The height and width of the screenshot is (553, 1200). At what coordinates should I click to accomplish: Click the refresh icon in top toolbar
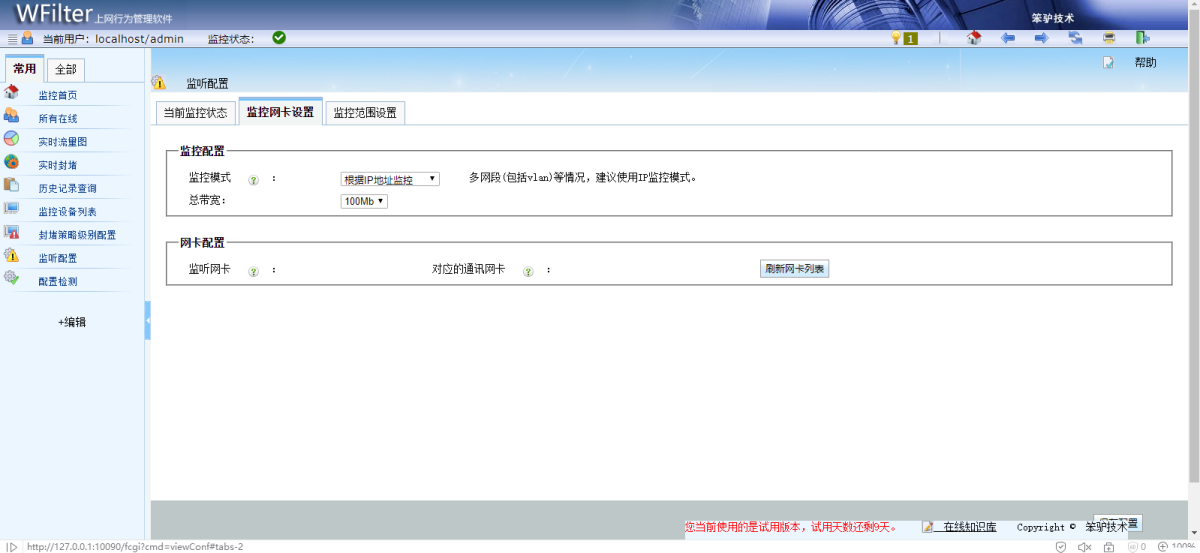pos(1075,38)
